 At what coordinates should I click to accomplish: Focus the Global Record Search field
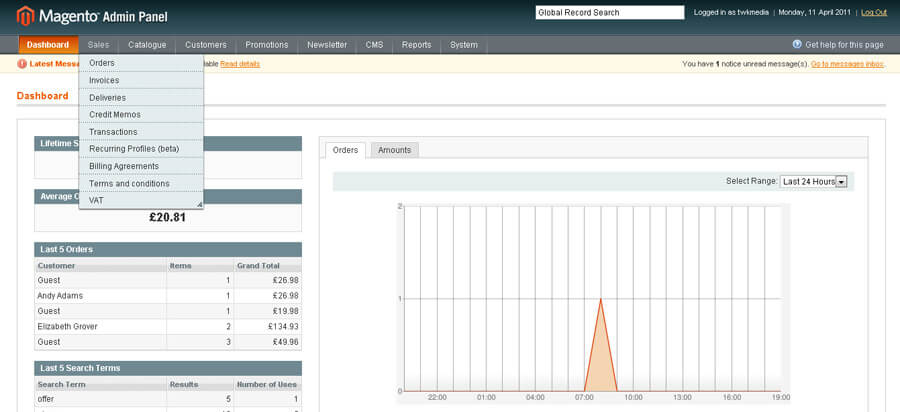(610, 13)
